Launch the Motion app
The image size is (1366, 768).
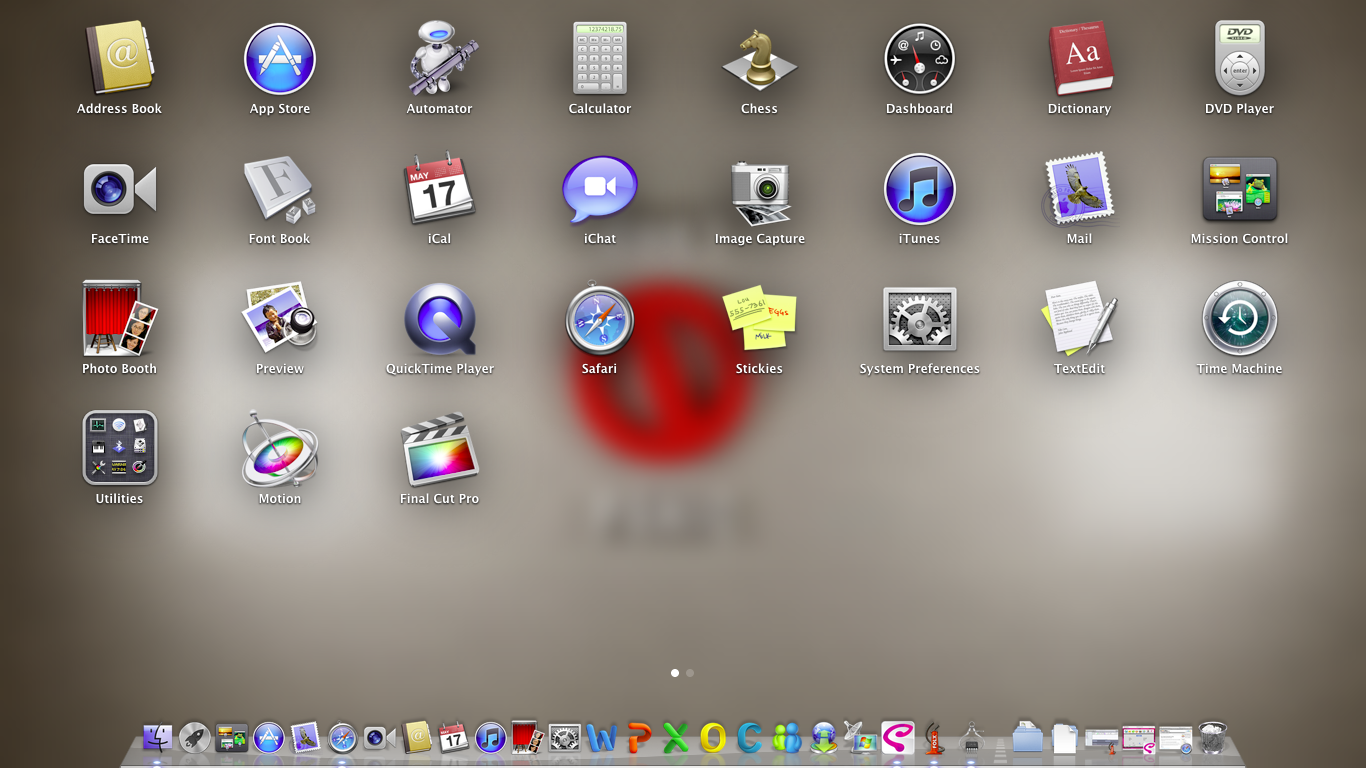[x=280, y=448]
